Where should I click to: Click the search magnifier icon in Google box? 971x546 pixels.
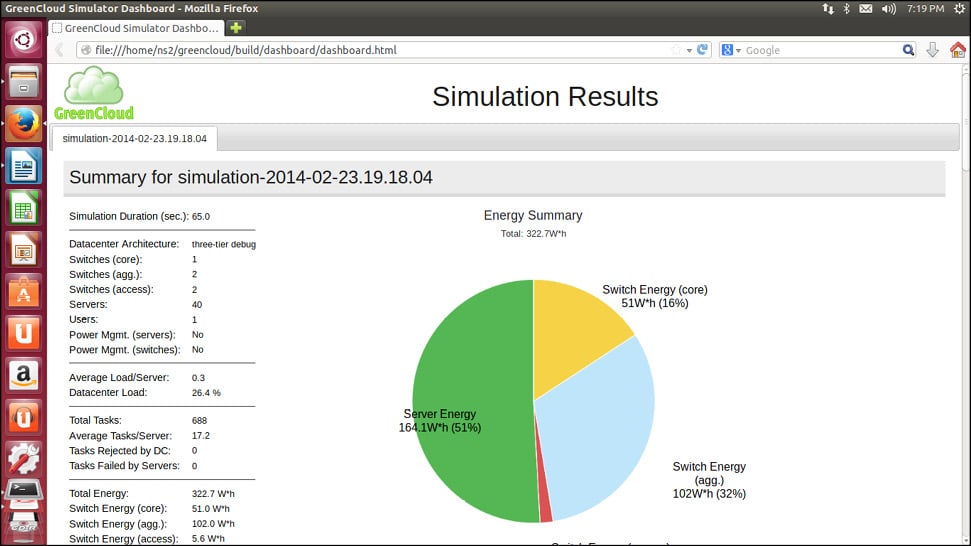click(908, 50)
